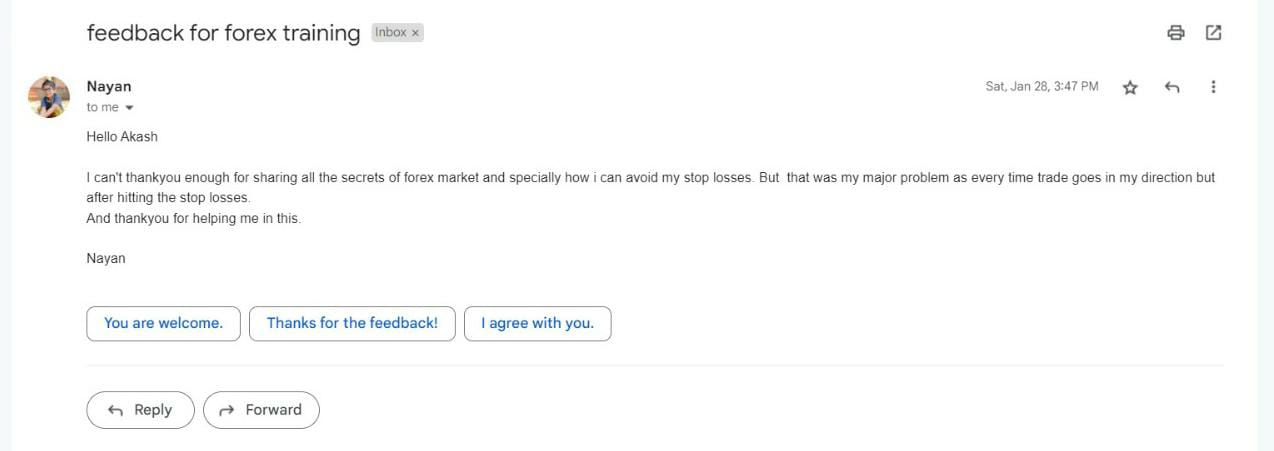Image resolution: width=1274 pixels, height=451 pixels.
Task: Print this email using the printer icon
Action: (1176, 33)
